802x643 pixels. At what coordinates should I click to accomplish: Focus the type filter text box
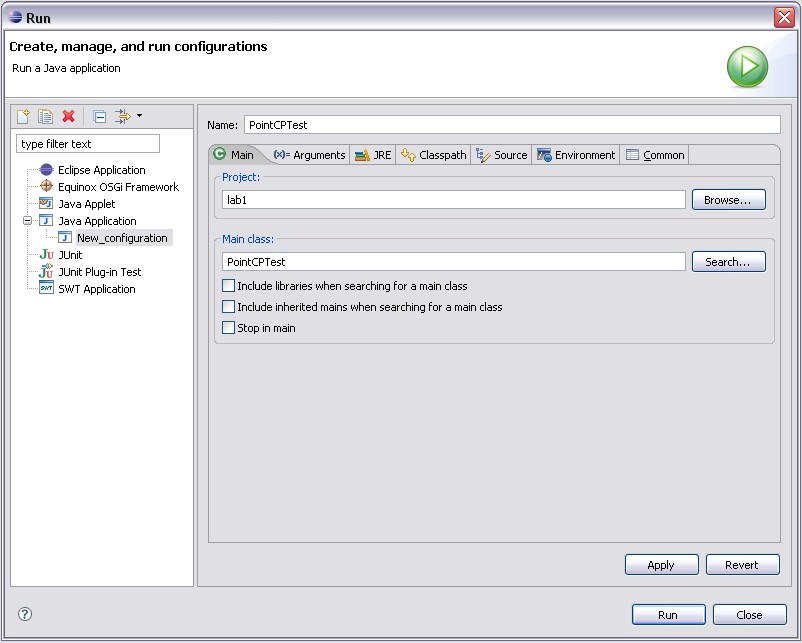(x=88, y=144)
